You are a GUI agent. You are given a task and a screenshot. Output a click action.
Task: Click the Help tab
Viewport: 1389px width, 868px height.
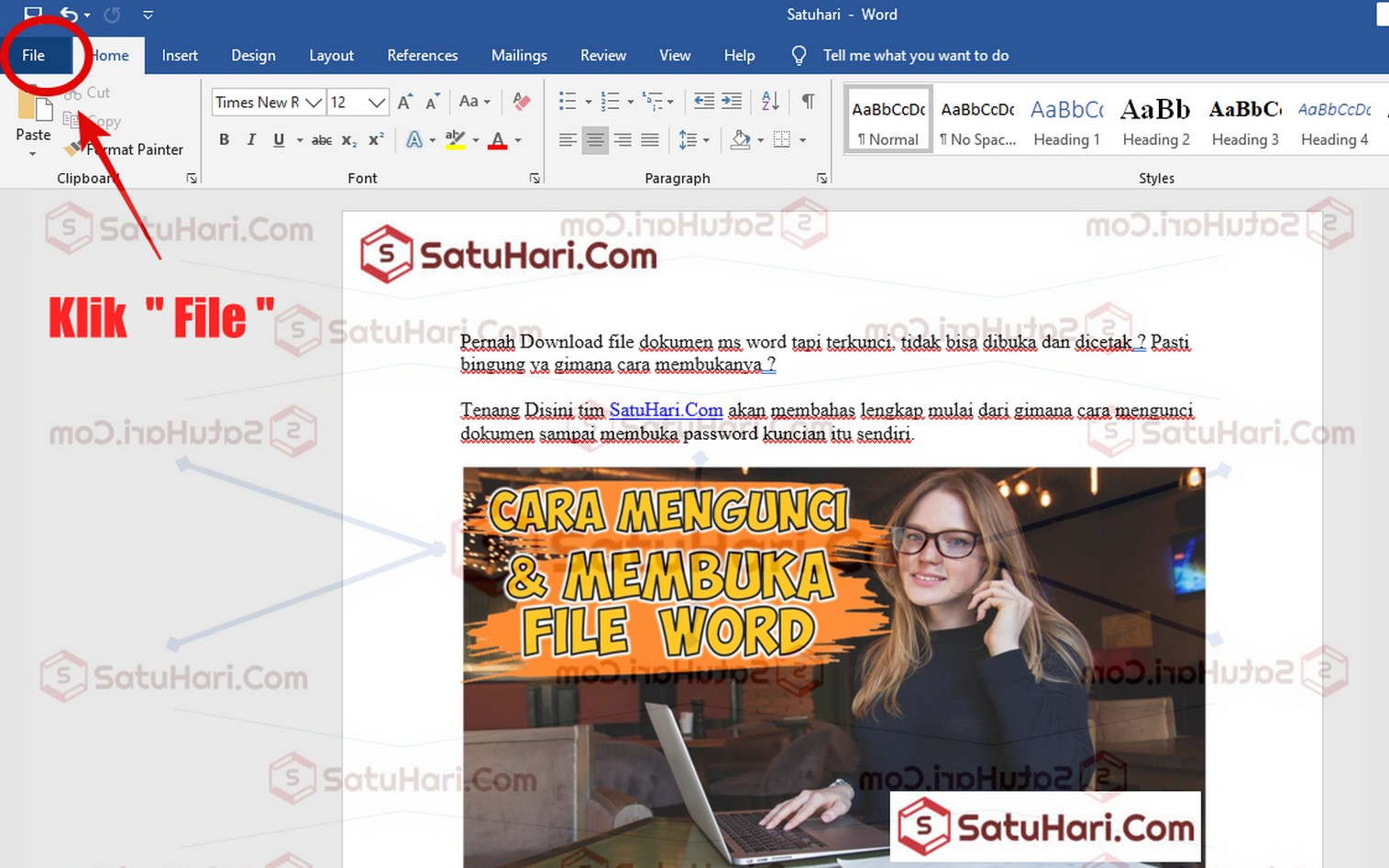[x=739, y=55]
